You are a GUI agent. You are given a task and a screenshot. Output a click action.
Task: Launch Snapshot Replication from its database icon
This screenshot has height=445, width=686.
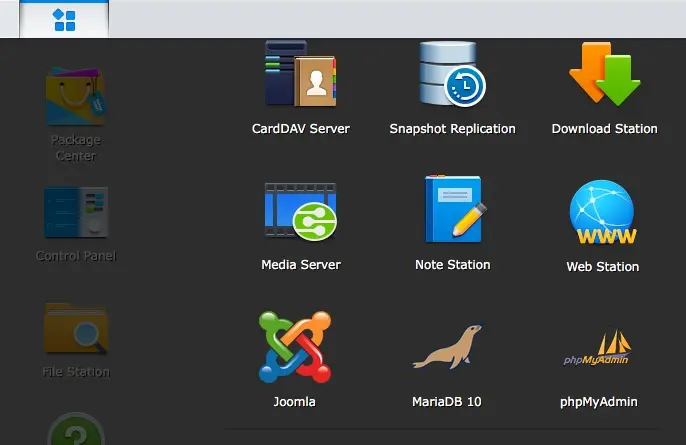coord(452,74)
